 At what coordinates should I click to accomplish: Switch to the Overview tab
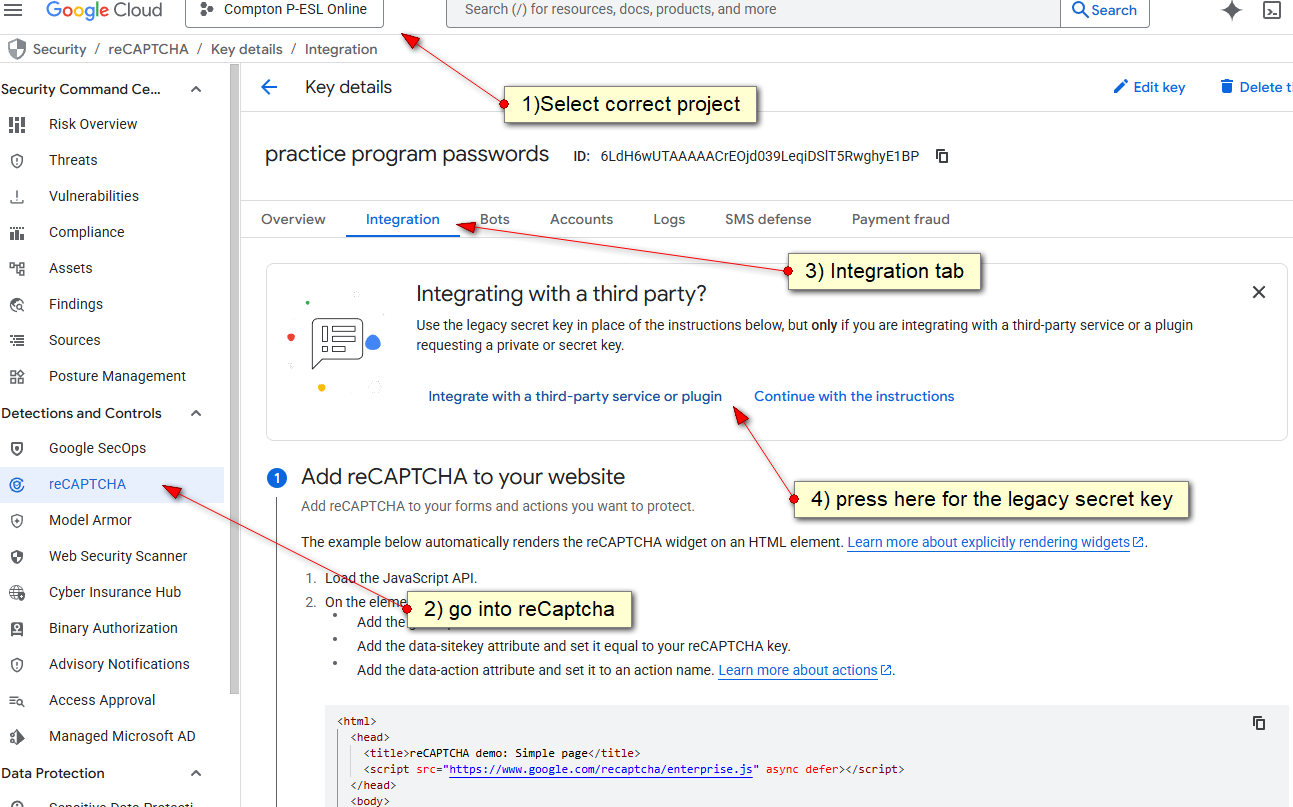[293, 219]
